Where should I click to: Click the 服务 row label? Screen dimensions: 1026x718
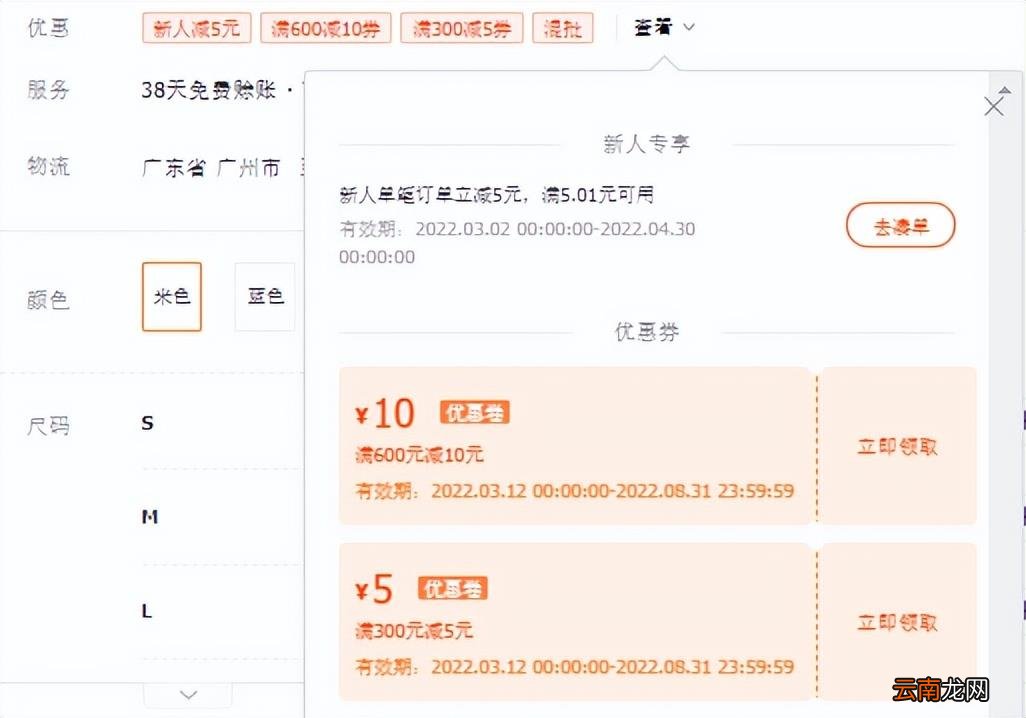point(48,89)
